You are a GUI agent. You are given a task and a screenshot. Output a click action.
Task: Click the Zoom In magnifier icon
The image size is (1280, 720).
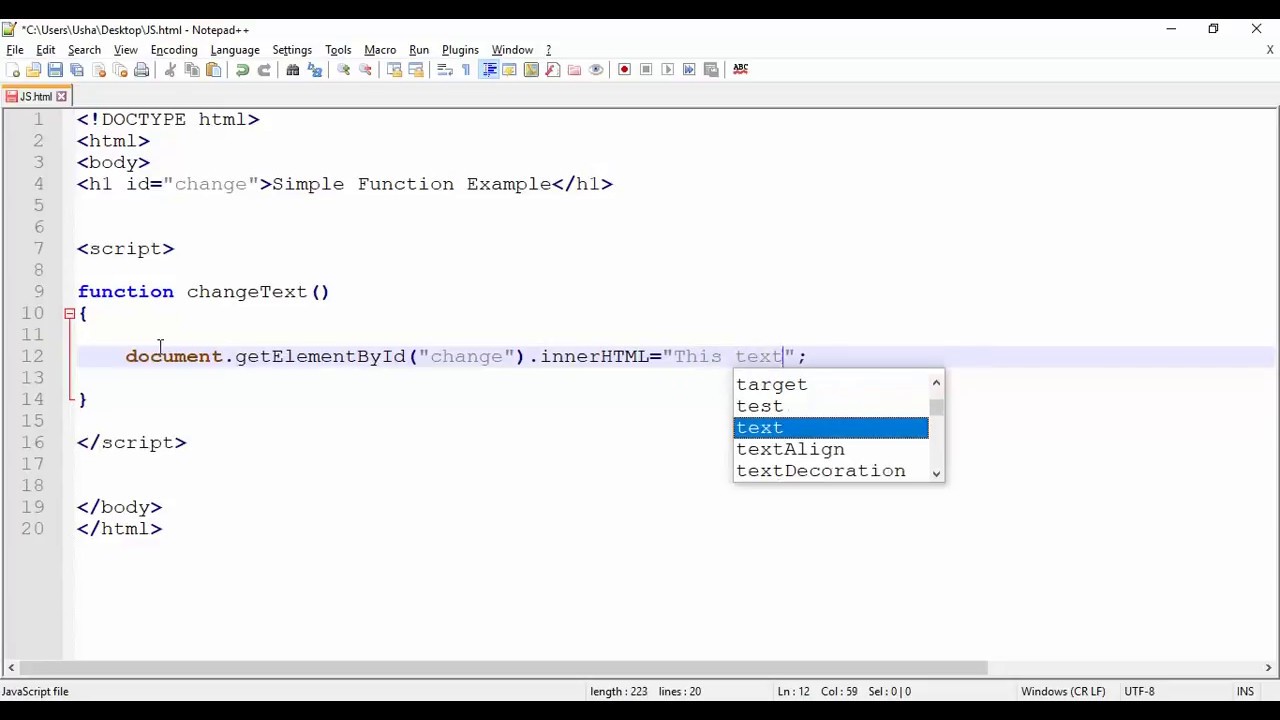point(343,69)
